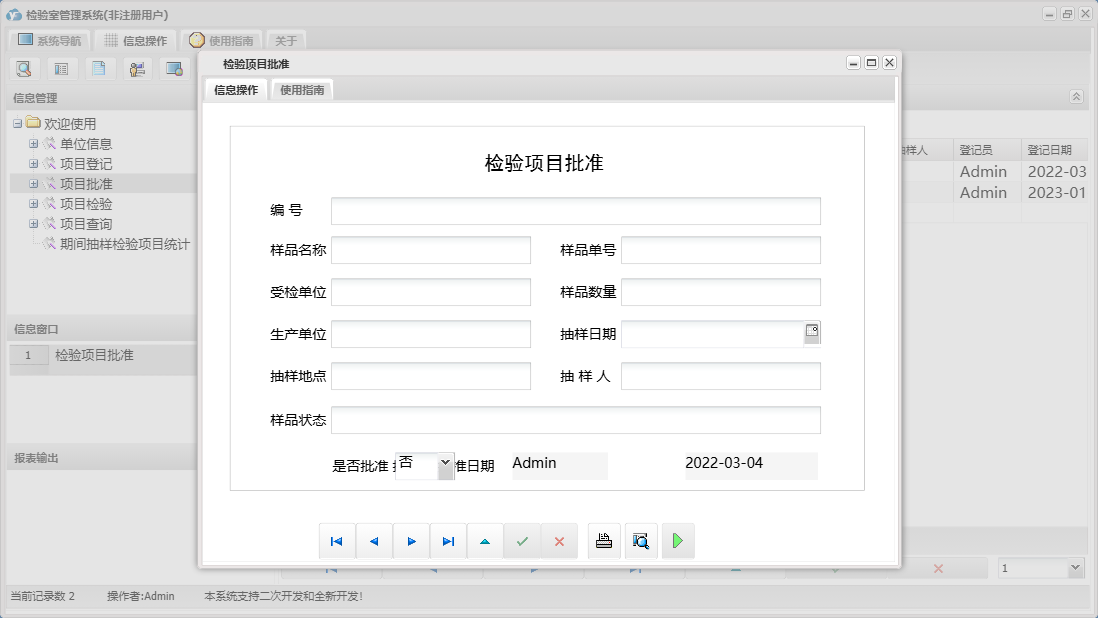Select the search icon in the left toolbar
This screenshot has width=1098, height=618.
pyautogui.click(x=24, y=68)
